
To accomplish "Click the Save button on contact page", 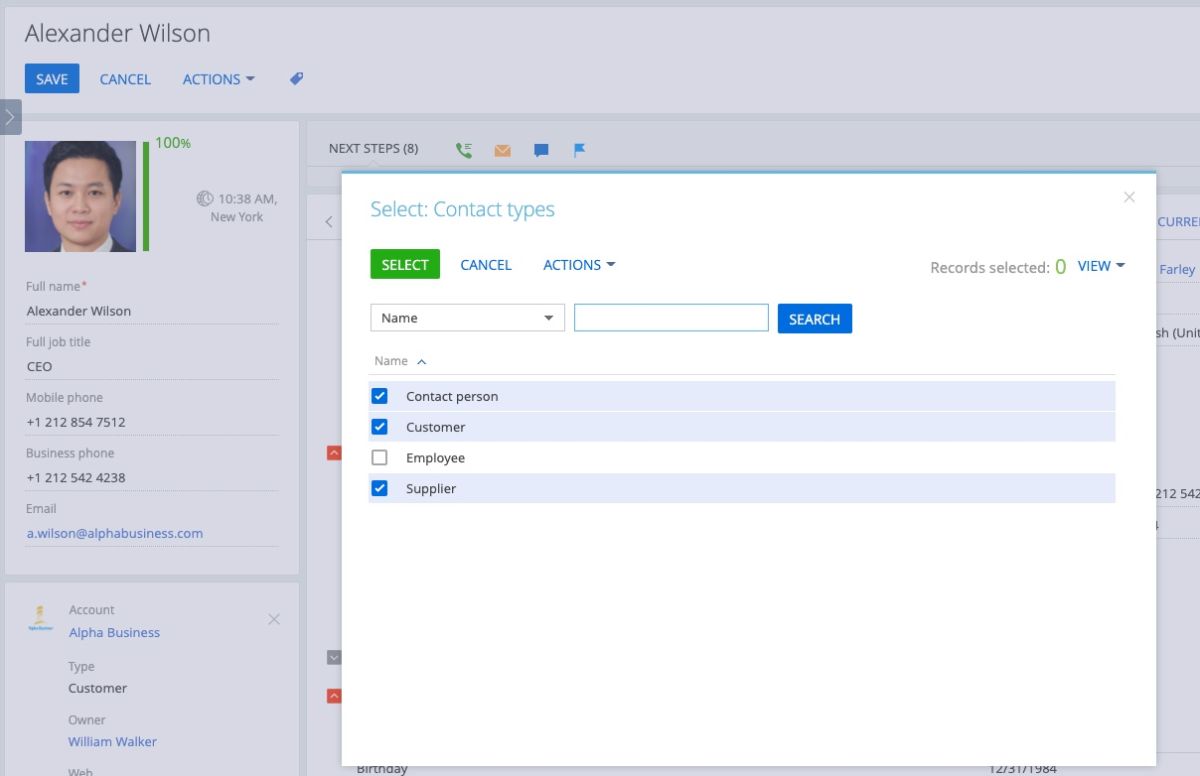I will (x=52, y=79).
